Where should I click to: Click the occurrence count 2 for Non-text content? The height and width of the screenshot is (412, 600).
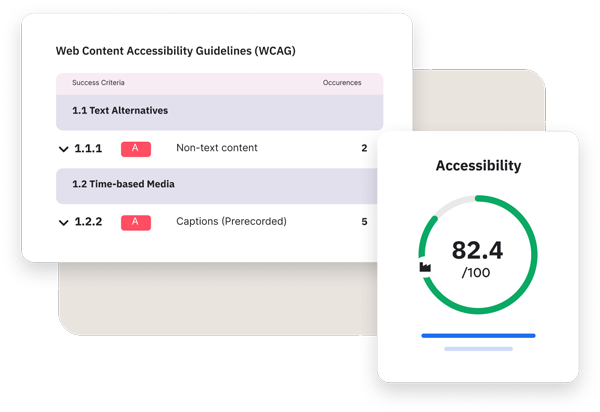(x=364, y=148)
